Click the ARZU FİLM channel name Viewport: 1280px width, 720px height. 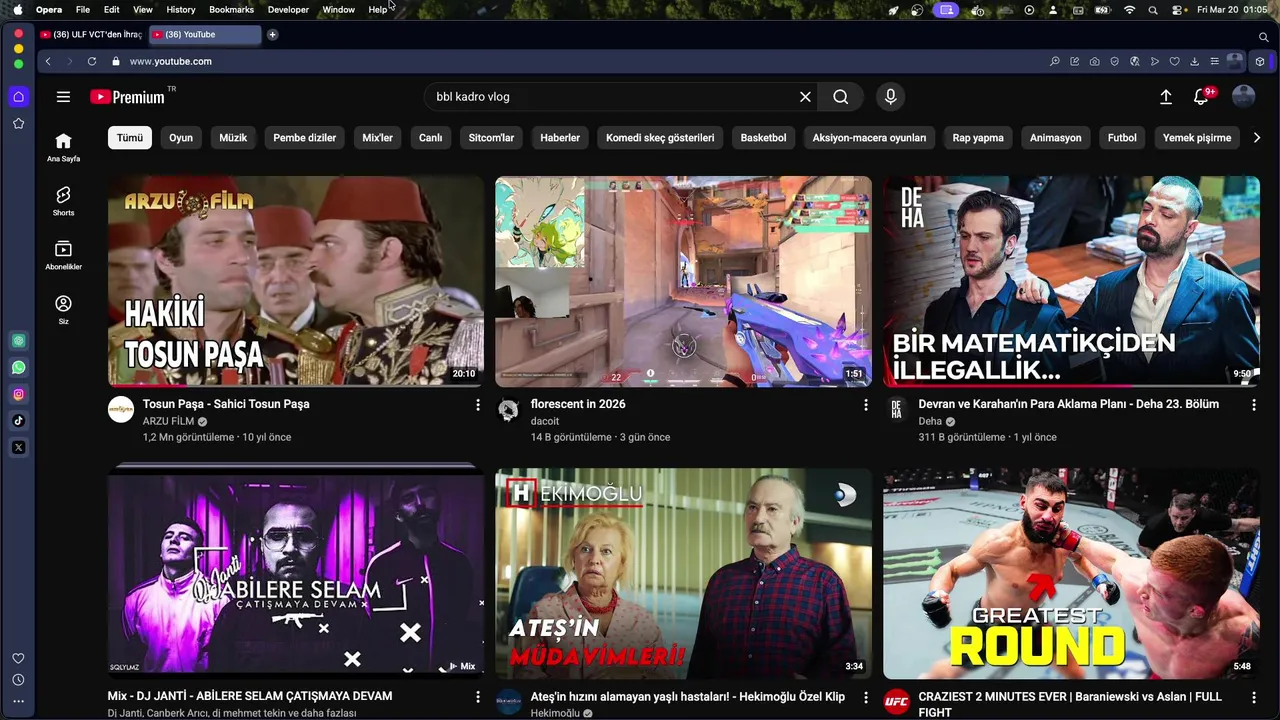pos(168,421)
